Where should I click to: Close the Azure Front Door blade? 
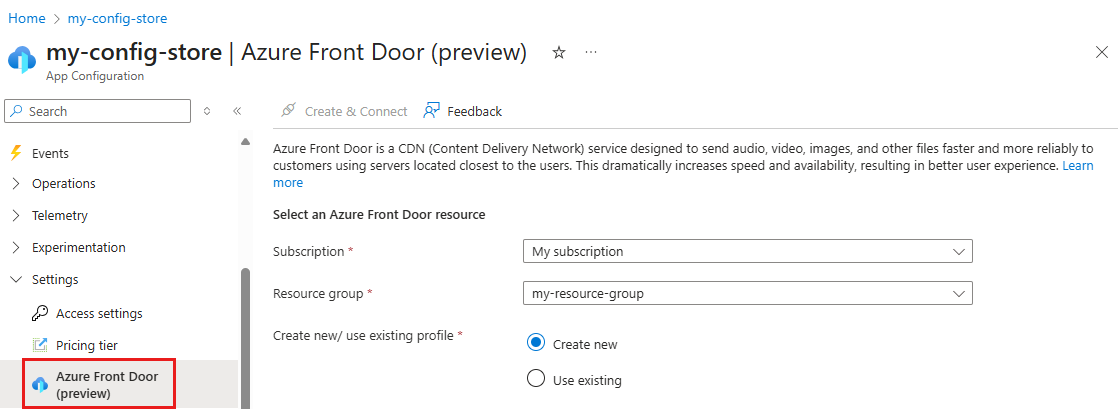coord(1101,52)
